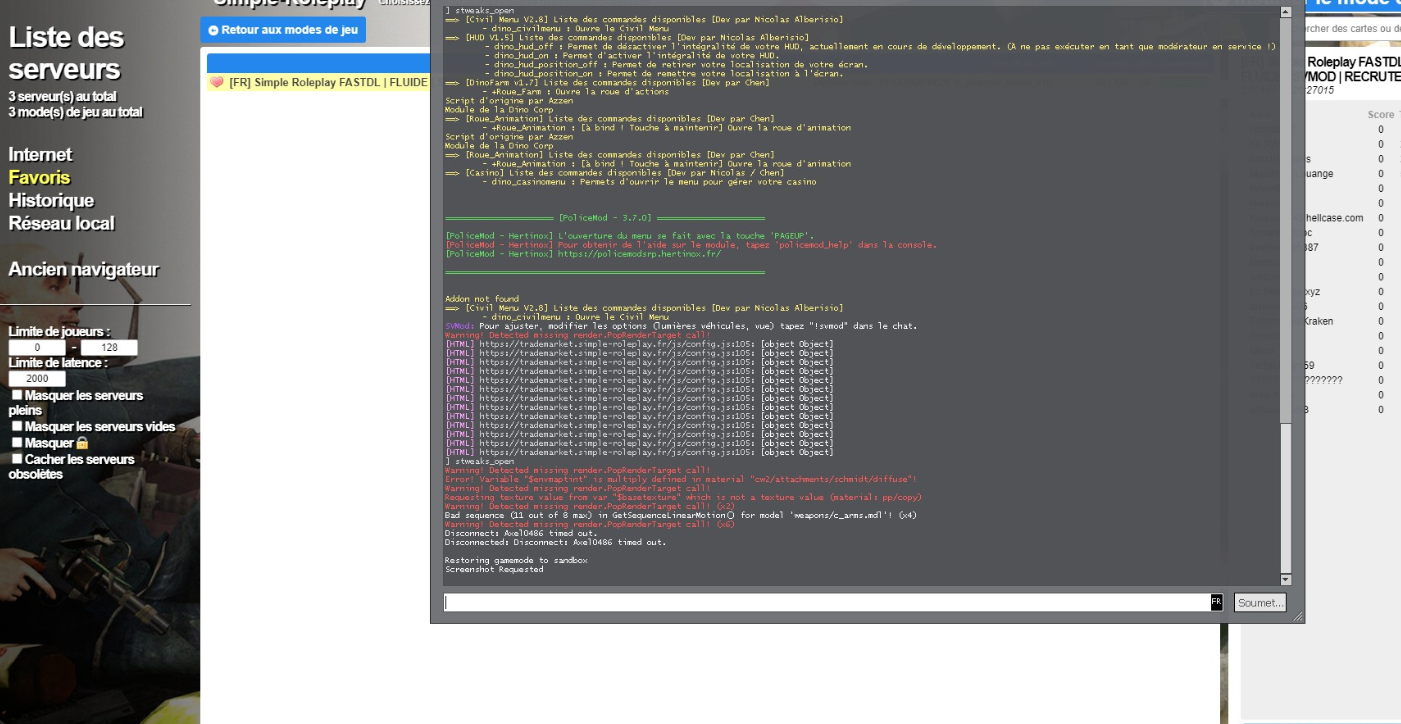
Task: Open the Réseau local server list
Action: pyautogui.click(x=61, y=223)
